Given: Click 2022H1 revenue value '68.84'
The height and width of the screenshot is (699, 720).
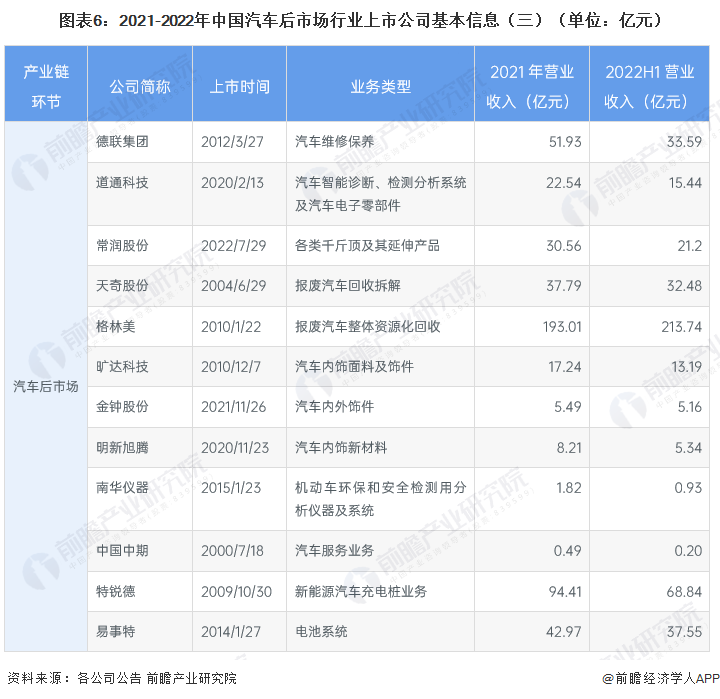Looking at the screenshot, I should [x=684, y=591].
